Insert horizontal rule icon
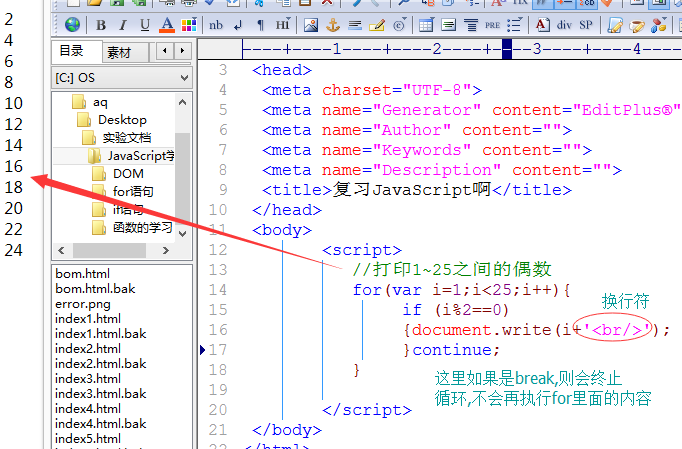This screenshot has height=449, width=682. point(355,25)
